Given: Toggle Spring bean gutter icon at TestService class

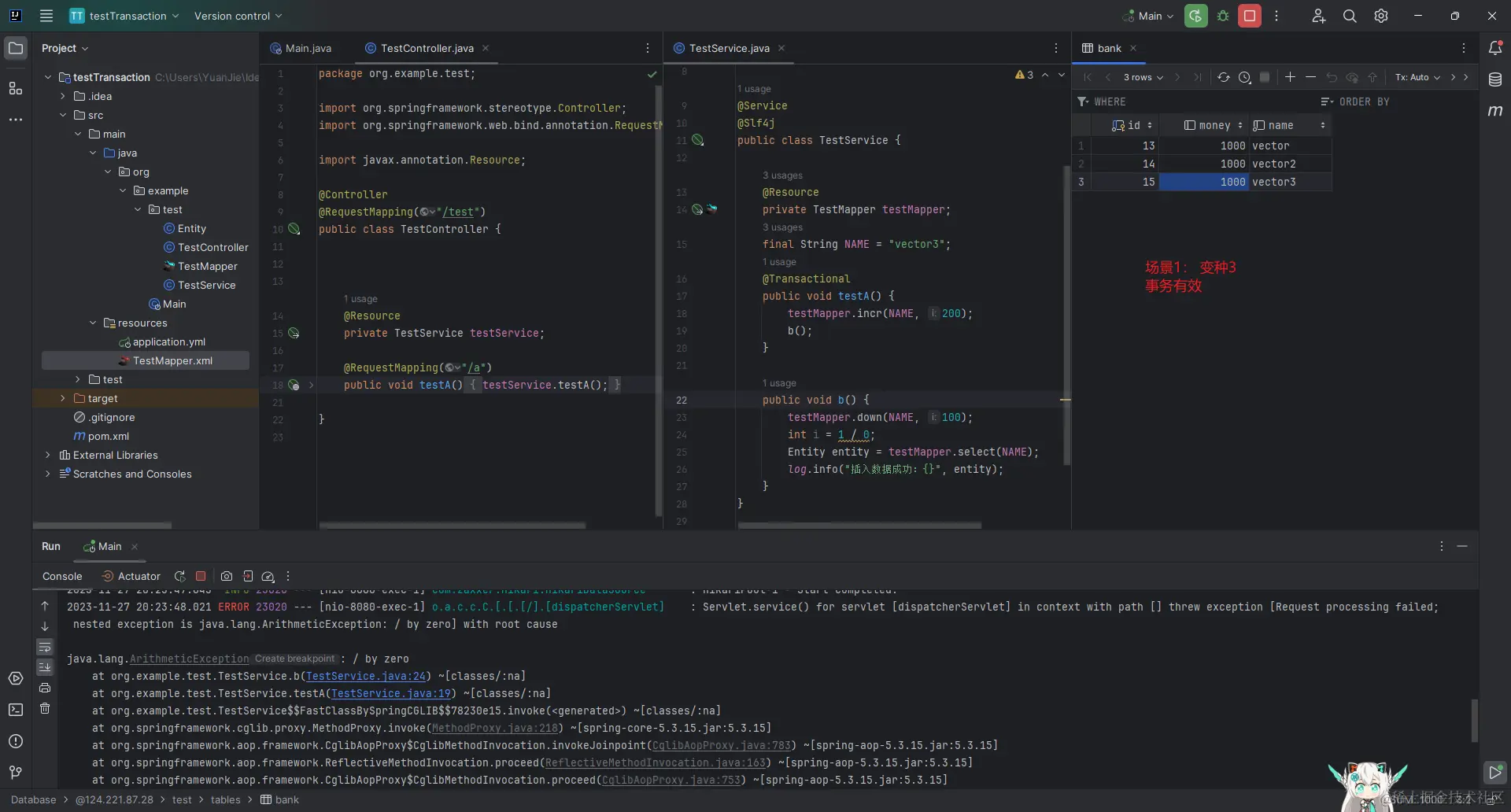Looking at the screenshot, I should pos(697,140).
